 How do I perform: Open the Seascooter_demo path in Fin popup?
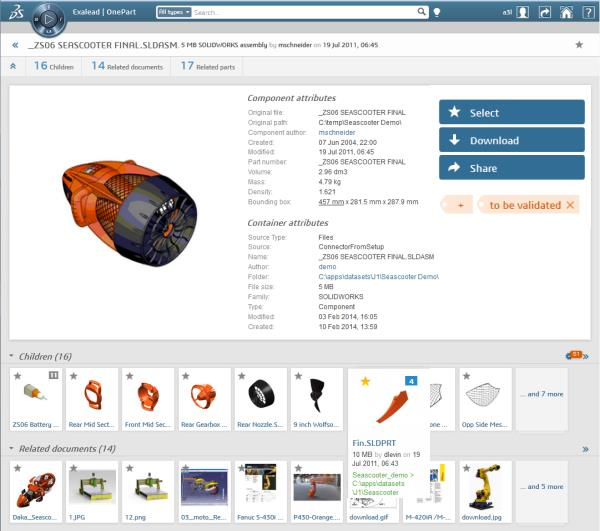coord(383,483)
